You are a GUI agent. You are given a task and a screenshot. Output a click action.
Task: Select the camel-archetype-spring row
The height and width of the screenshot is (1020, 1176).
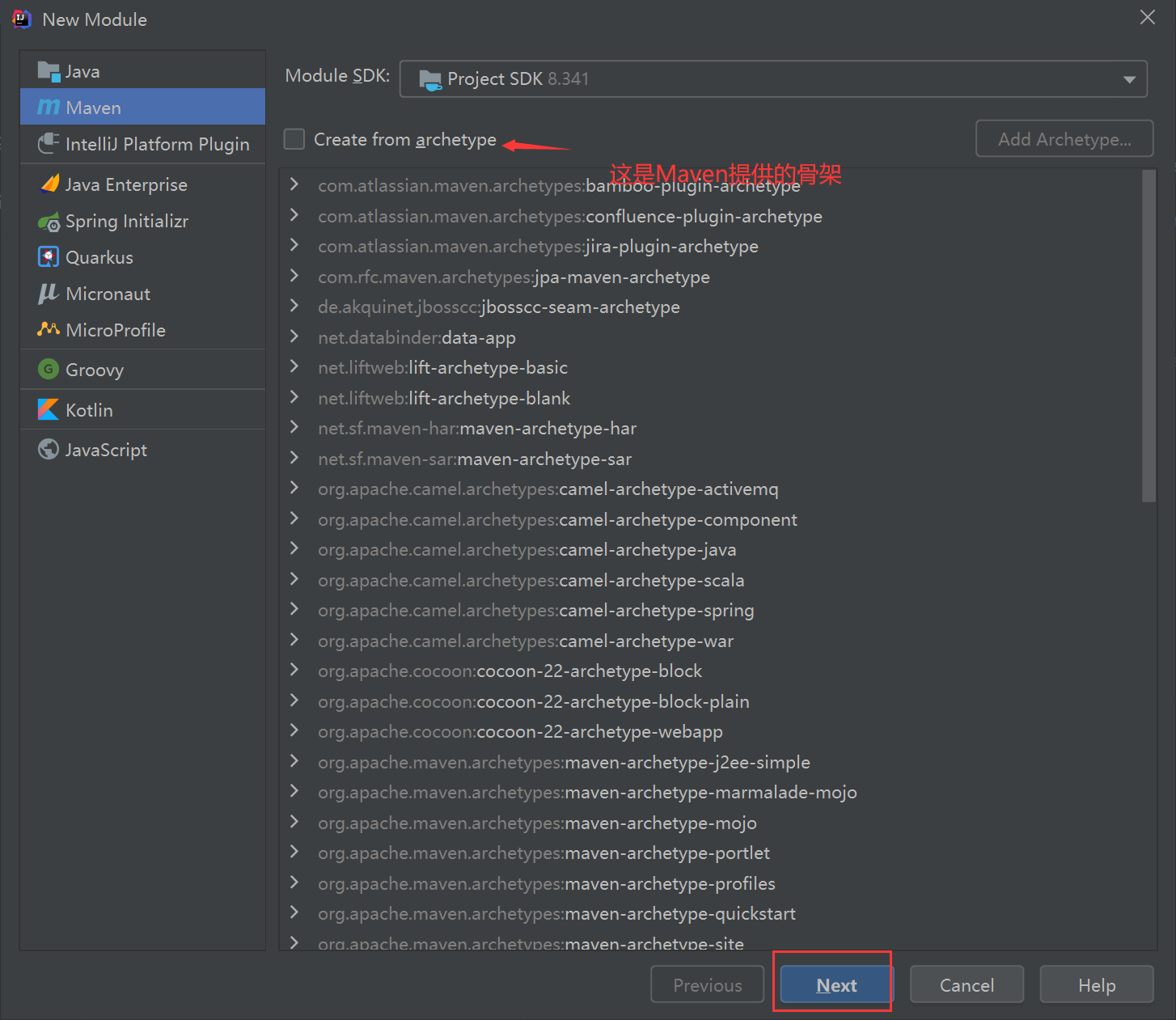pyautogui.click(x=710, y=610)
